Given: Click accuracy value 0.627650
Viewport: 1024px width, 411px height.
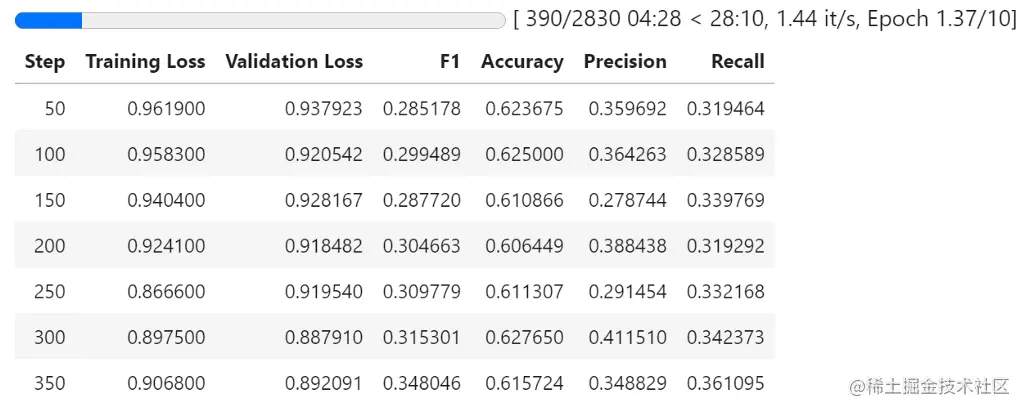Looking at the screenshot, I should point(524,338).
